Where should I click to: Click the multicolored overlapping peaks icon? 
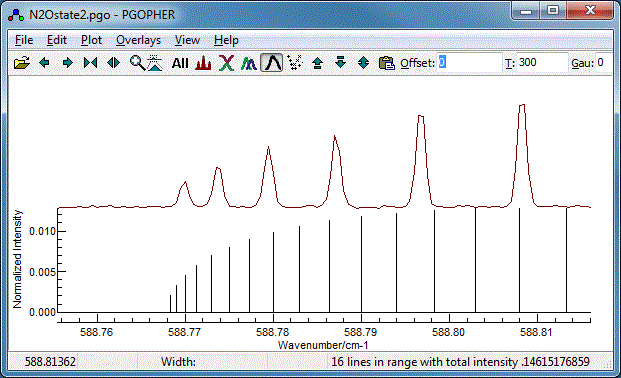coord(249,63)
